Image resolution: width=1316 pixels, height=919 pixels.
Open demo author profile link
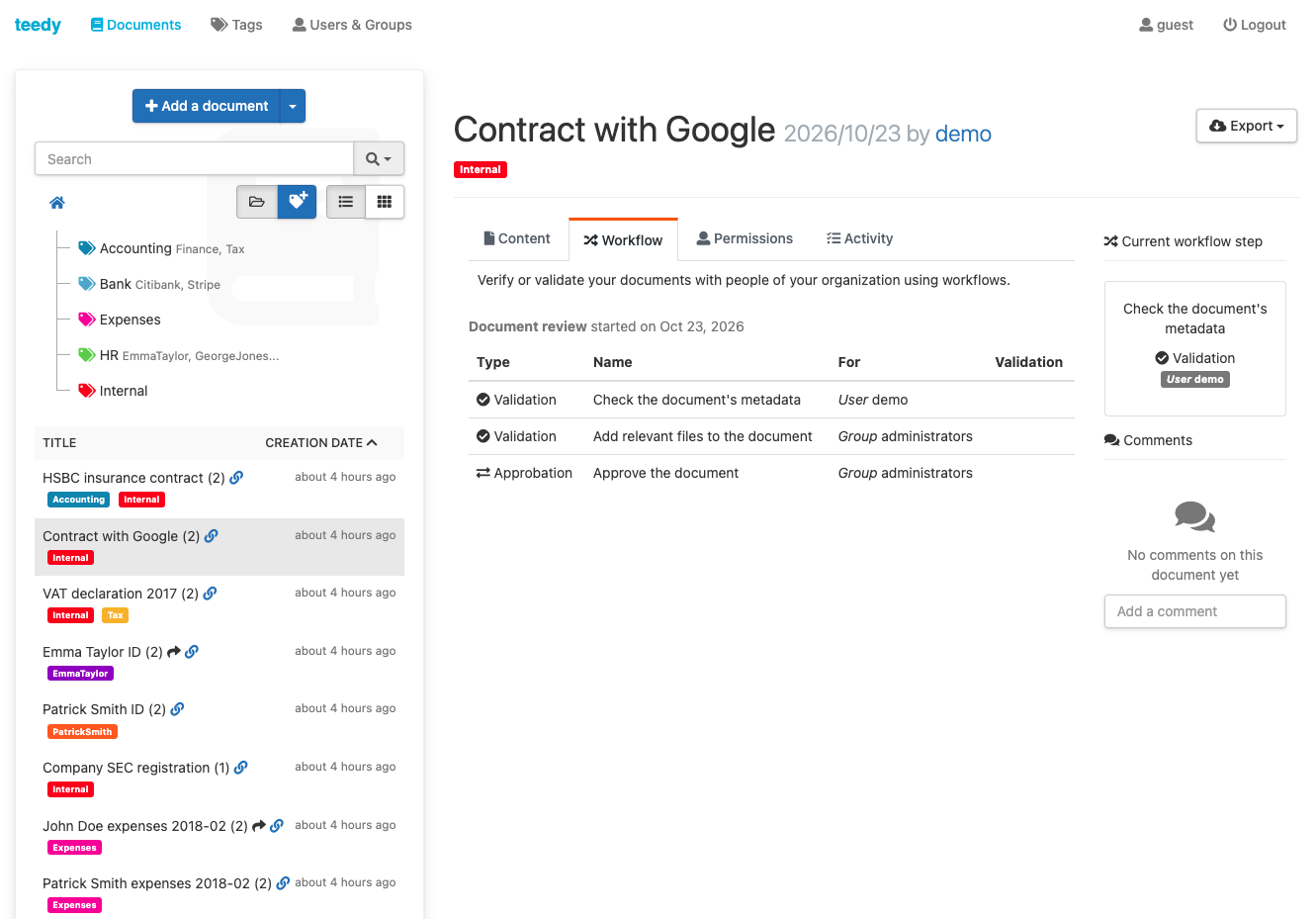[963, 134]
